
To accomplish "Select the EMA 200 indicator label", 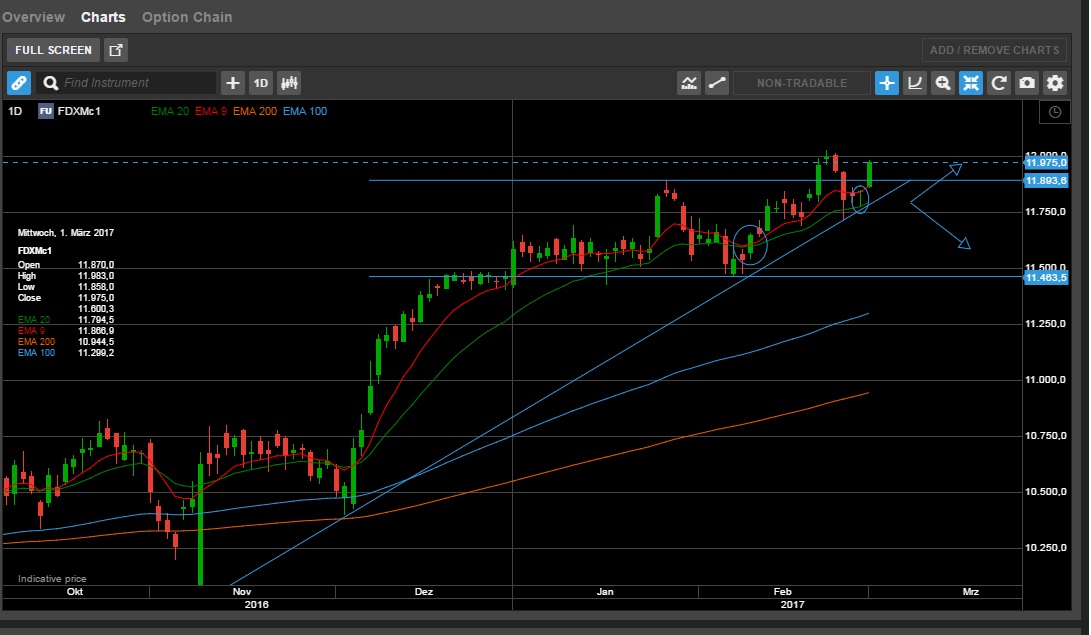I will click(255, 111).
